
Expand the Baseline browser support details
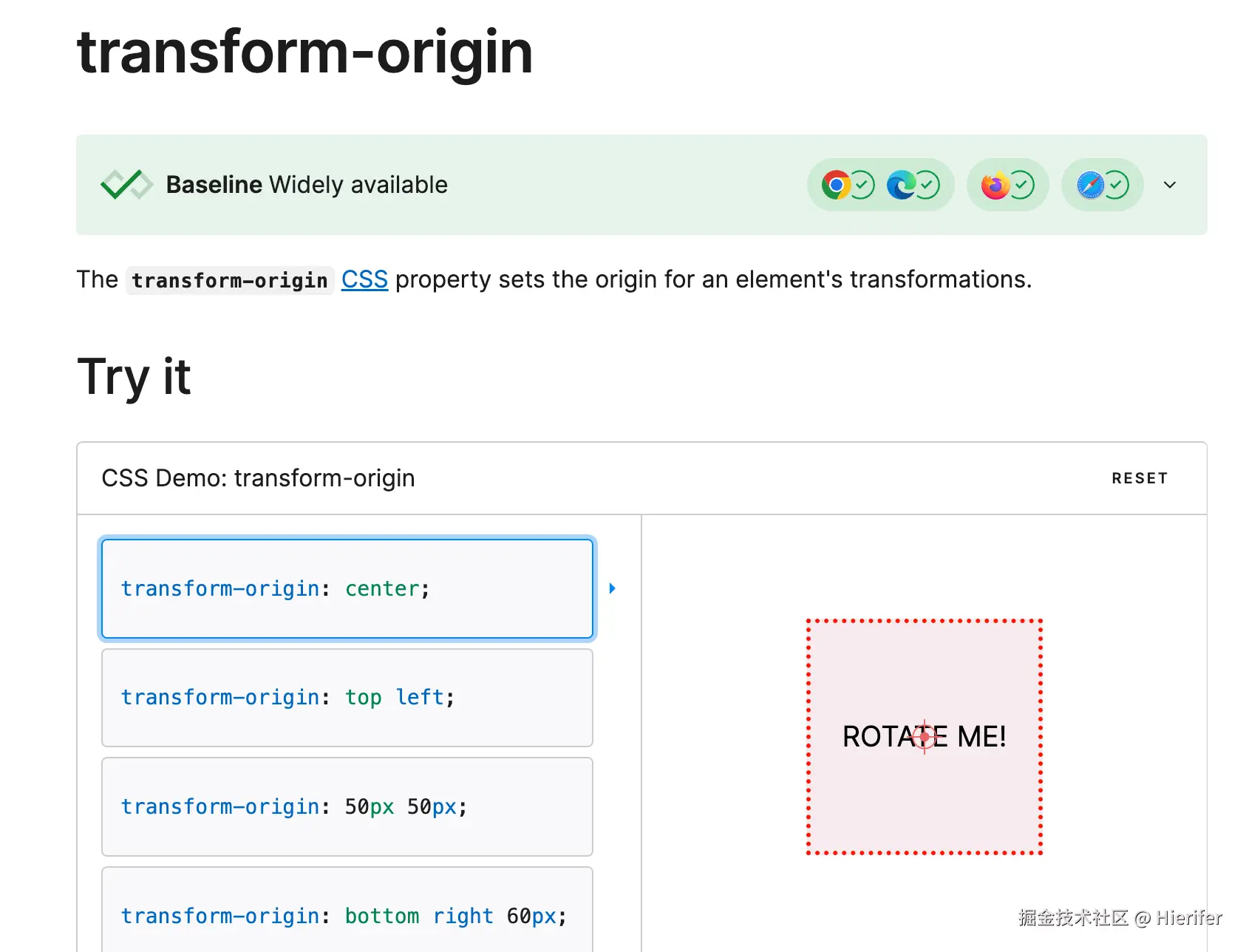(1169, 185)
